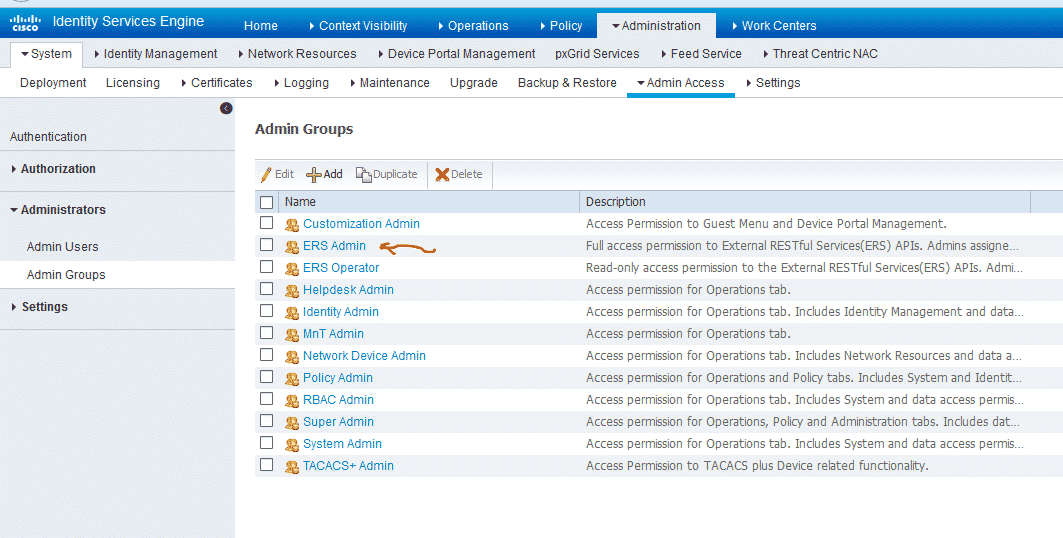Open the Context Visibility dropdown menu

(x=358, y=26)
